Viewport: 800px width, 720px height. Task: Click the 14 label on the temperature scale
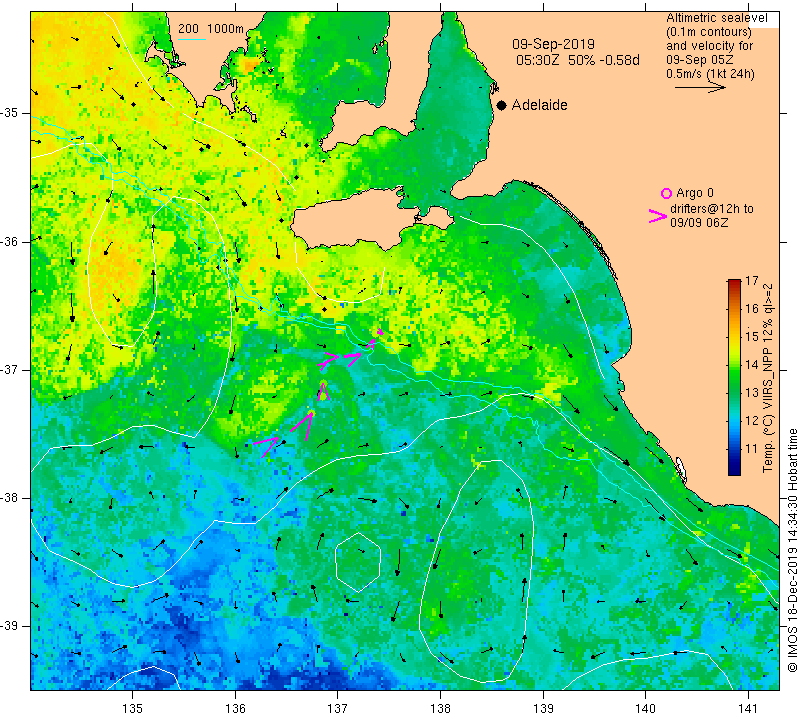pos(752,365)
